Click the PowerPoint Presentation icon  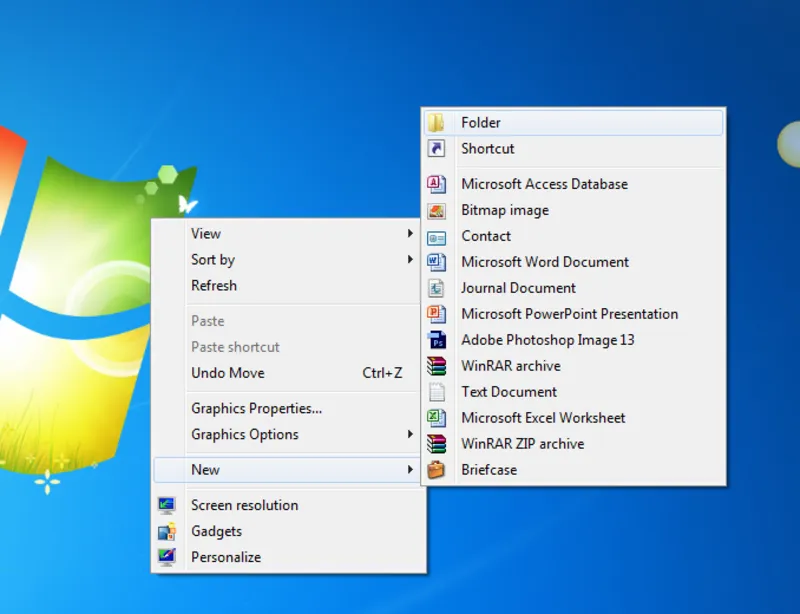[436, 314]
